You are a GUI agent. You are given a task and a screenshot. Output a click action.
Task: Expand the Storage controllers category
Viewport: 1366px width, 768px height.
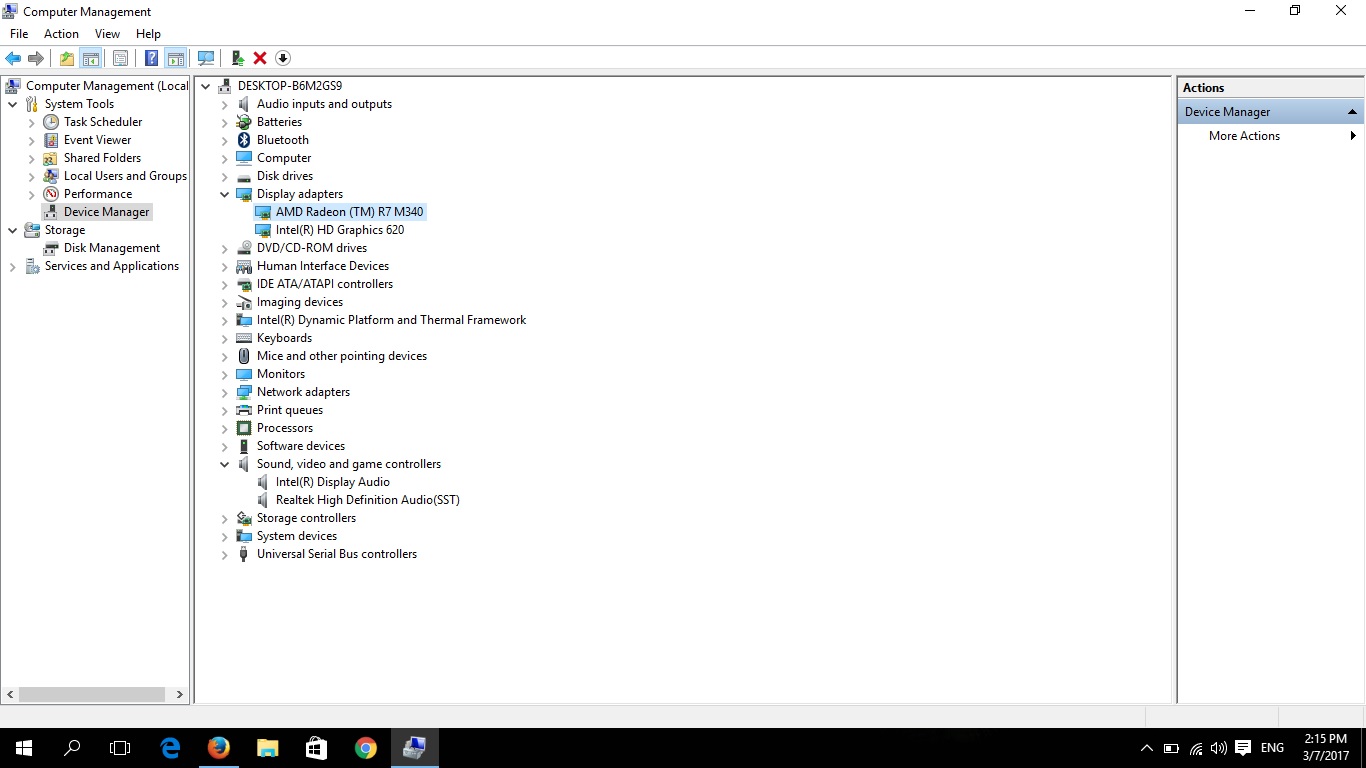[x=225, y=518]
